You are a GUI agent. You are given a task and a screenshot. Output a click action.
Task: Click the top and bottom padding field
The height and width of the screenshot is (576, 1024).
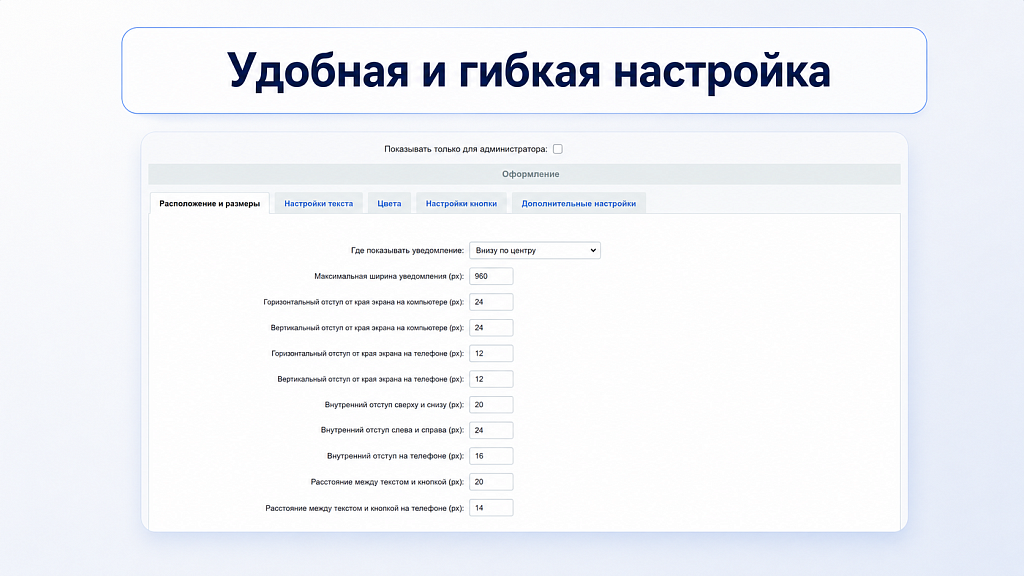click(x=491, y=405)
